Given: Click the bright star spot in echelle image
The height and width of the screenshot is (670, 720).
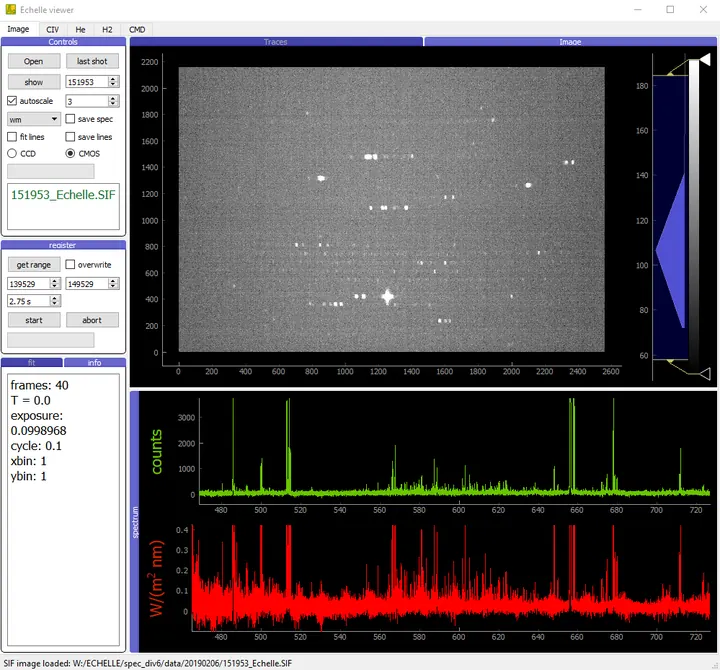Looking at the screenshot, I should (388, 297).
